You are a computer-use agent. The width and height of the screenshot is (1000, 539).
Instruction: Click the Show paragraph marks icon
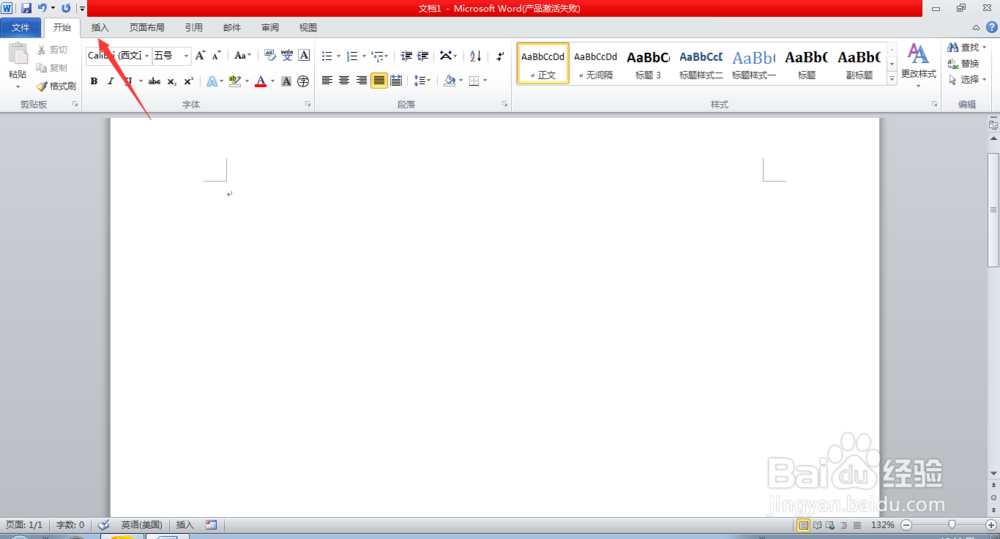[x=500, y=56]
